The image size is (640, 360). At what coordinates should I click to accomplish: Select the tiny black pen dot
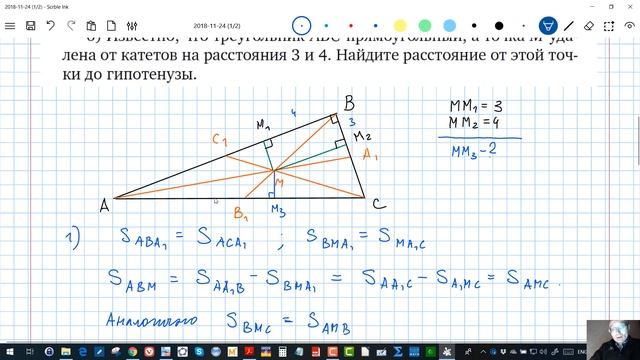pos(523,26)
